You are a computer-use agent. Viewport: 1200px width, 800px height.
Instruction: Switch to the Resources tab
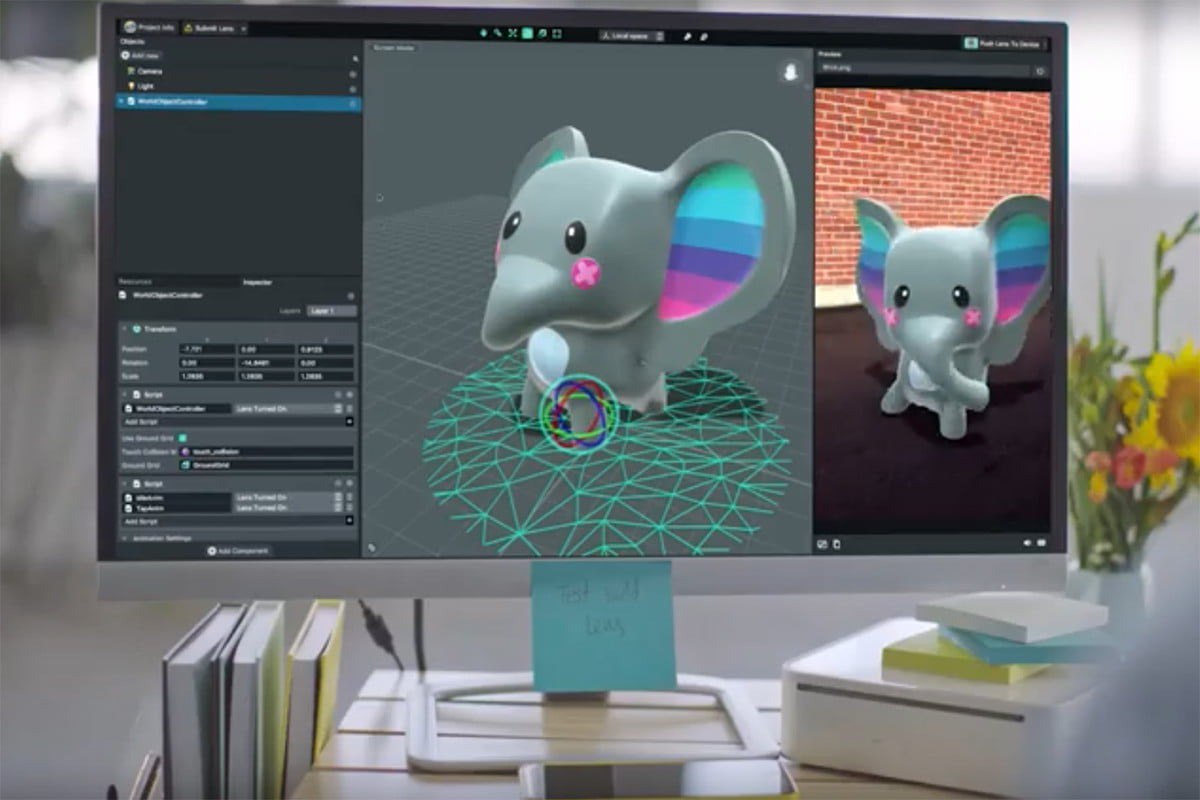pyautogui.click(x=135, y=282)
